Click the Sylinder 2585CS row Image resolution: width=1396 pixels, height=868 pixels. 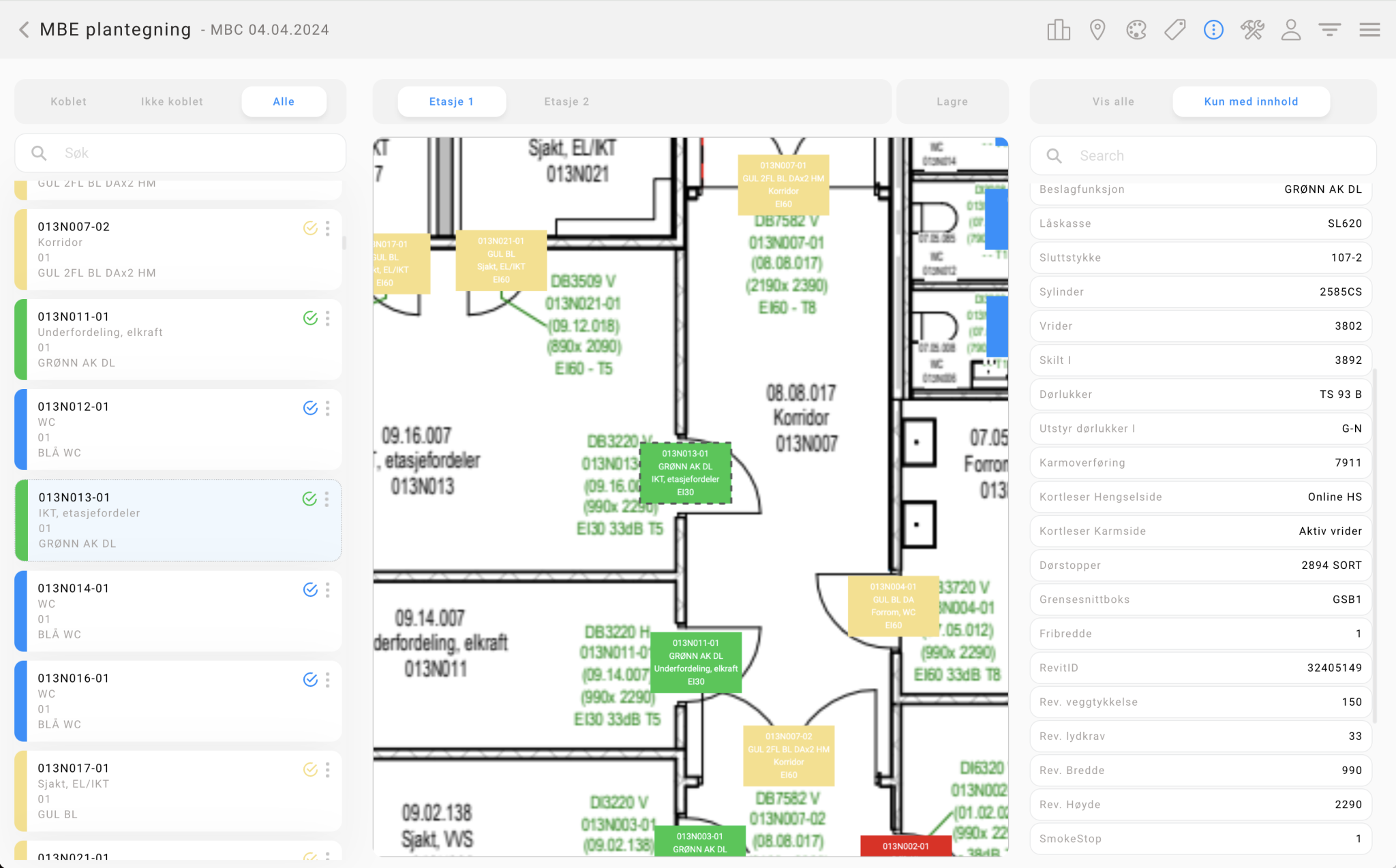[1200, 292]
